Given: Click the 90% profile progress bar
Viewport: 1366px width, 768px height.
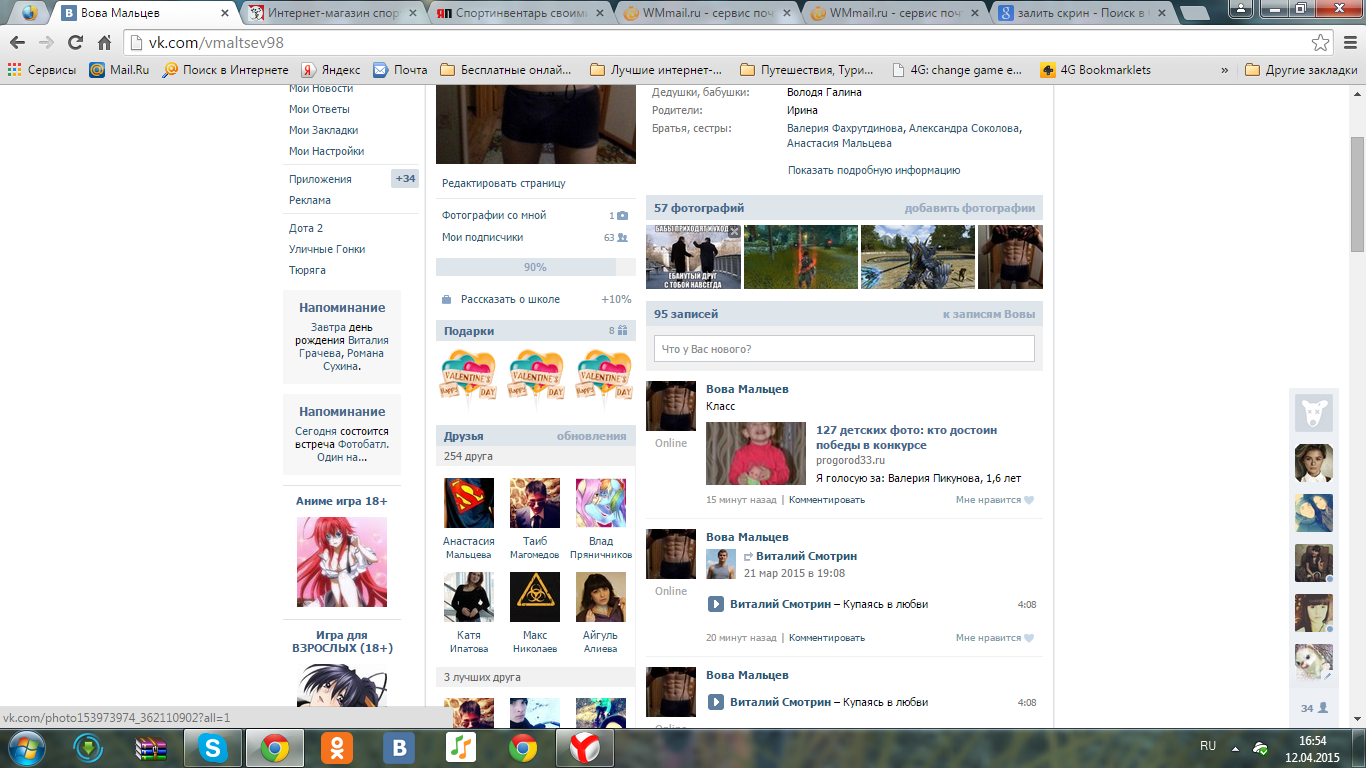Looking at the screenshot, I should (x=536, y=267).
